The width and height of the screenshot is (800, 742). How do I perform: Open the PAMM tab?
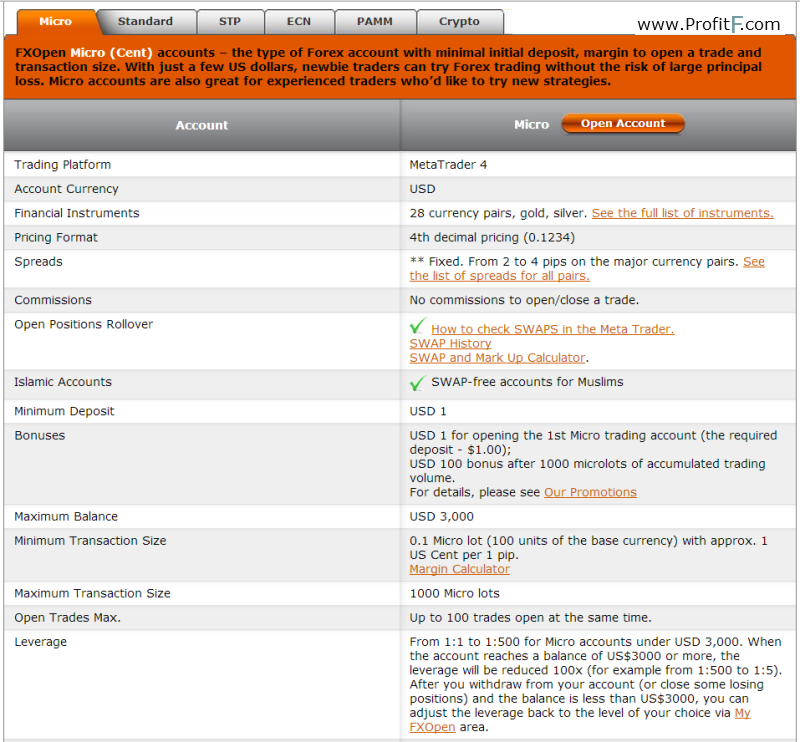point(375,21)
